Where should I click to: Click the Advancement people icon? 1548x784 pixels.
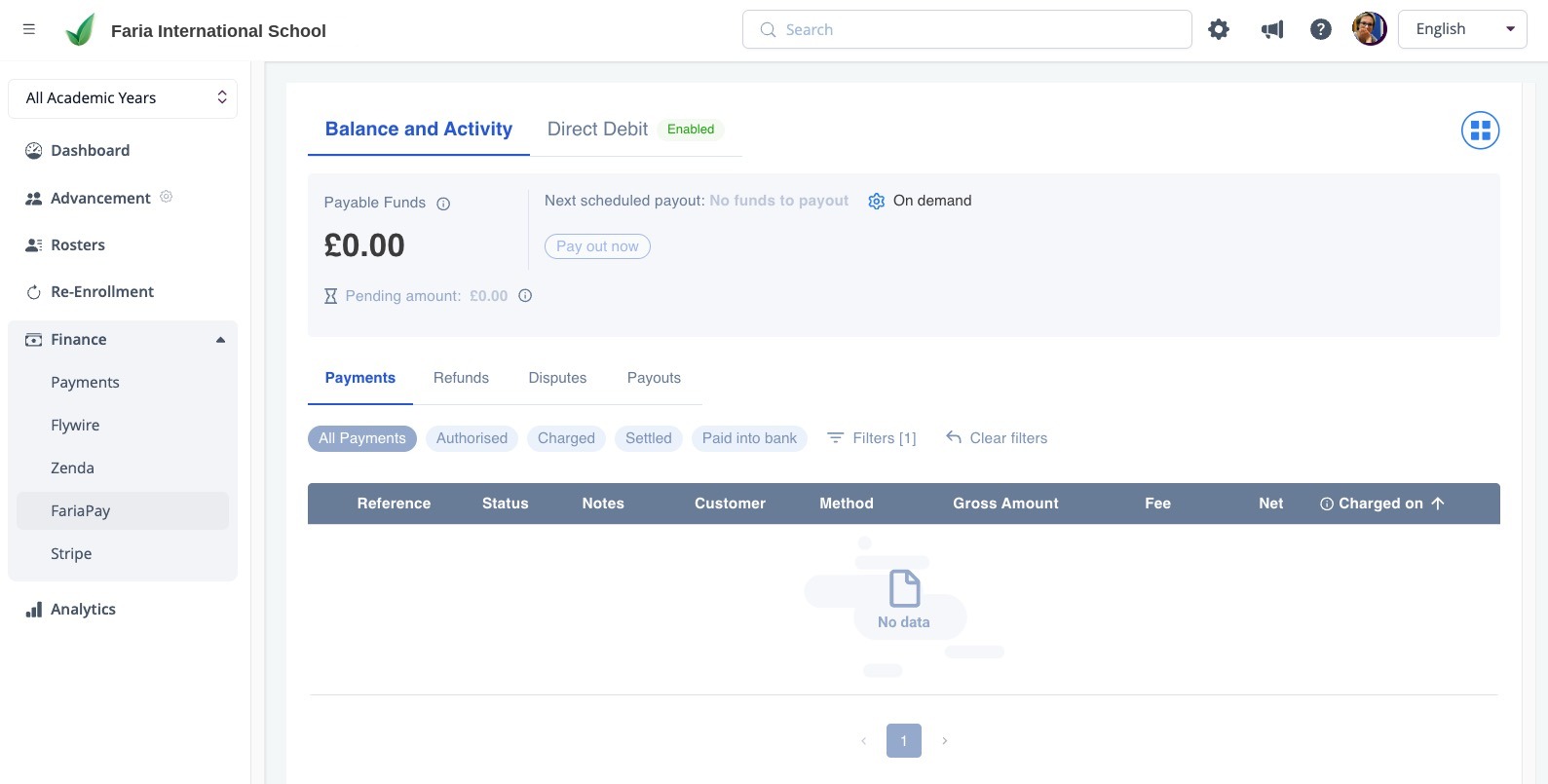coord(34,199)
